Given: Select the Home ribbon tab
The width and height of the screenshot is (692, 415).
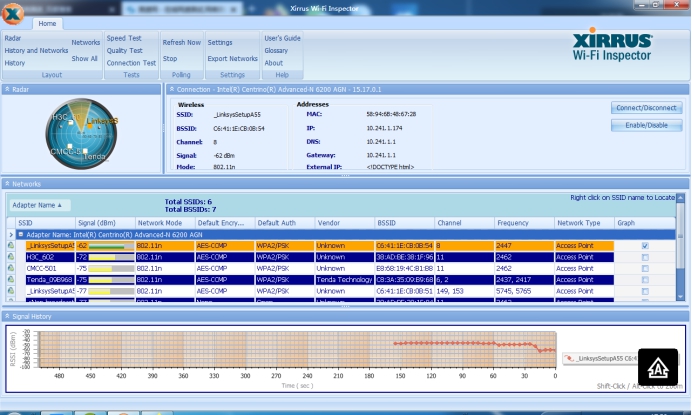Looking at the screenshot, I should 47,23.
